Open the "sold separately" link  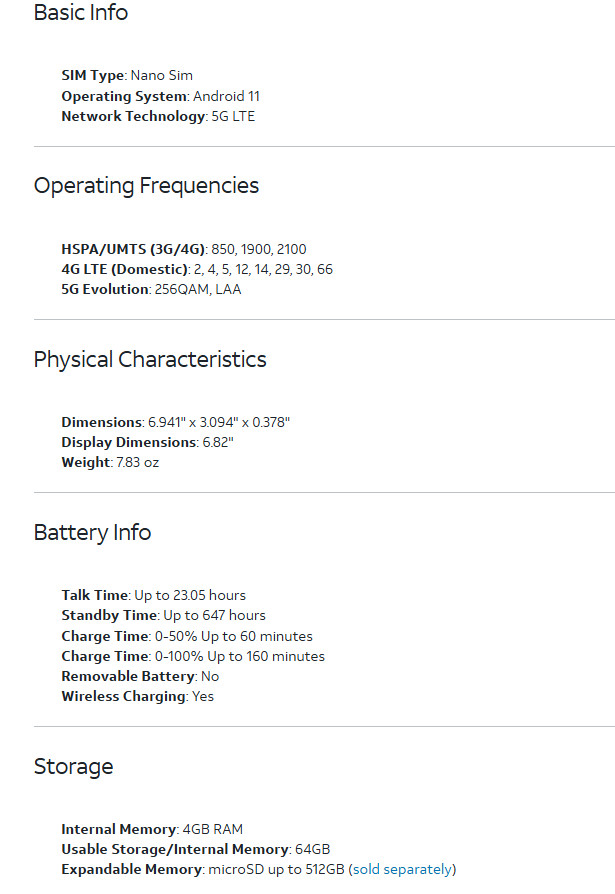[402, 869]
